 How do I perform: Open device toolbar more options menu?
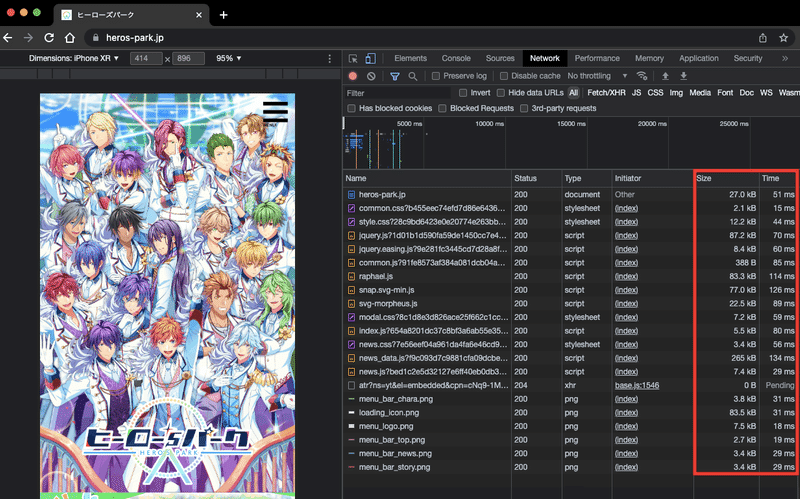330,59
